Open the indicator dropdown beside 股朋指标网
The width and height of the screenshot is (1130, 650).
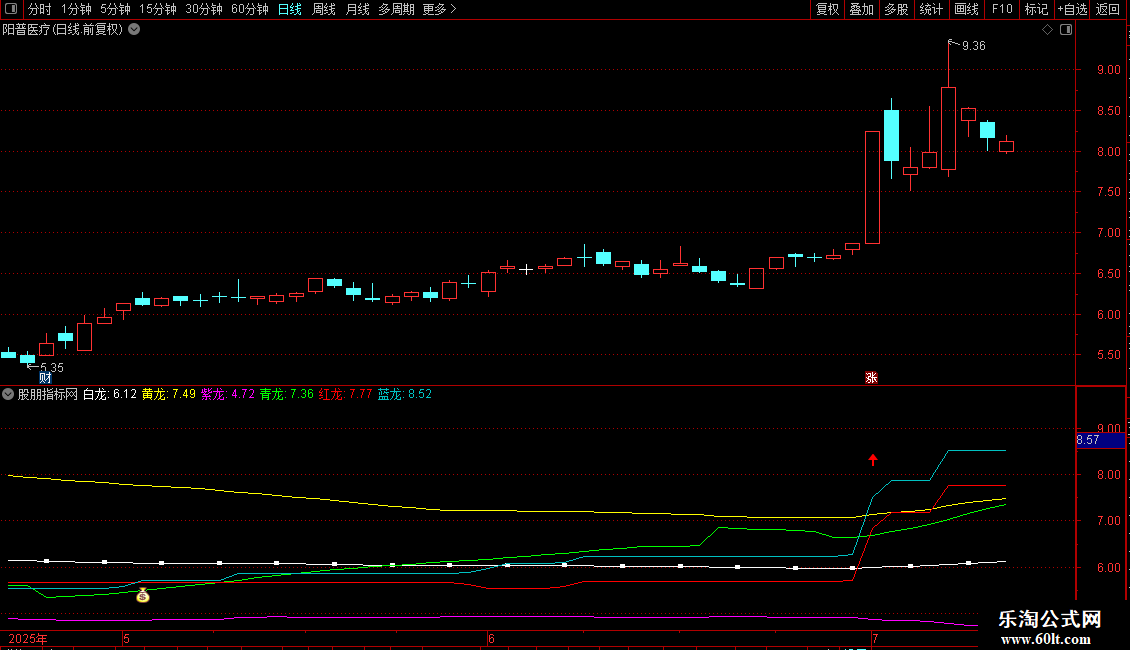click(x=8, y=394)
